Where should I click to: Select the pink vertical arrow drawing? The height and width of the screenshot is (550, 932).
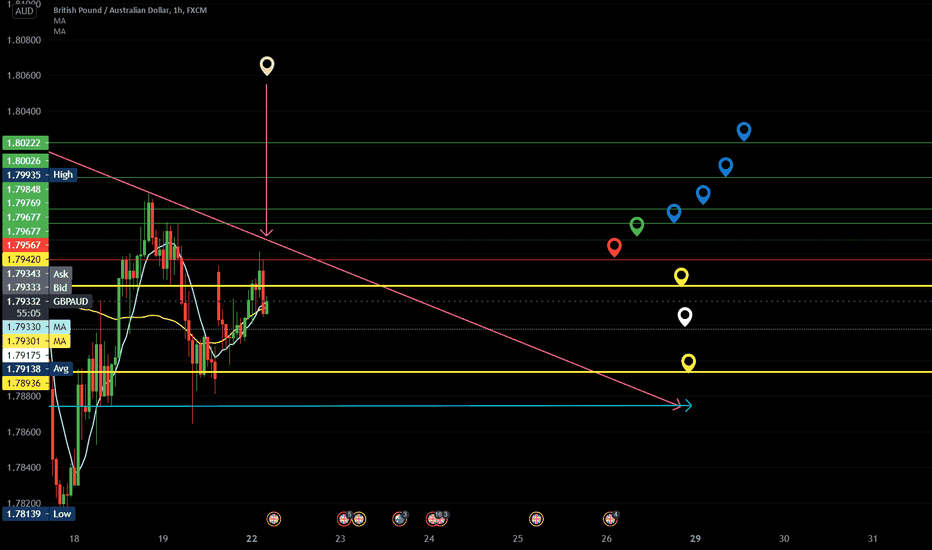tap(266, 161)
